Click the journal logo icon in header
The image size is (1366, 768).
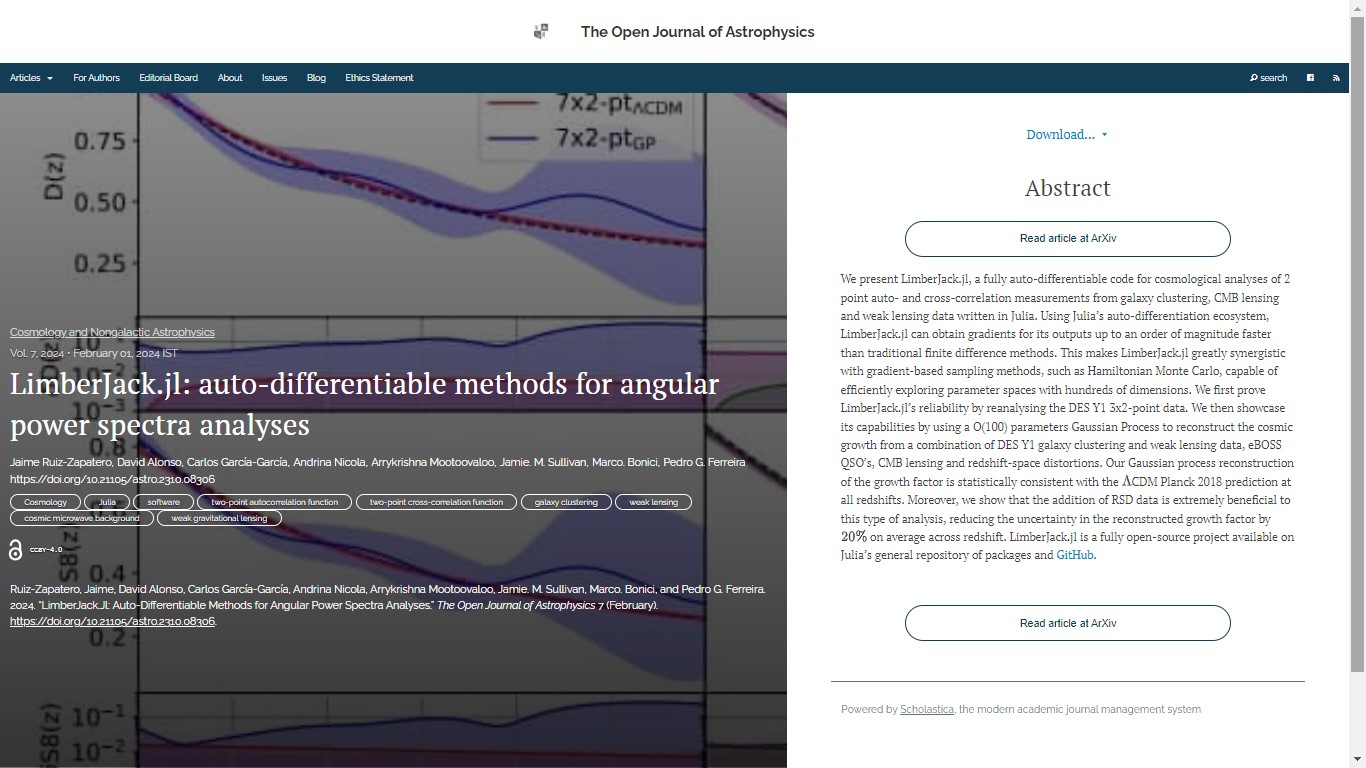coord(541,32)
